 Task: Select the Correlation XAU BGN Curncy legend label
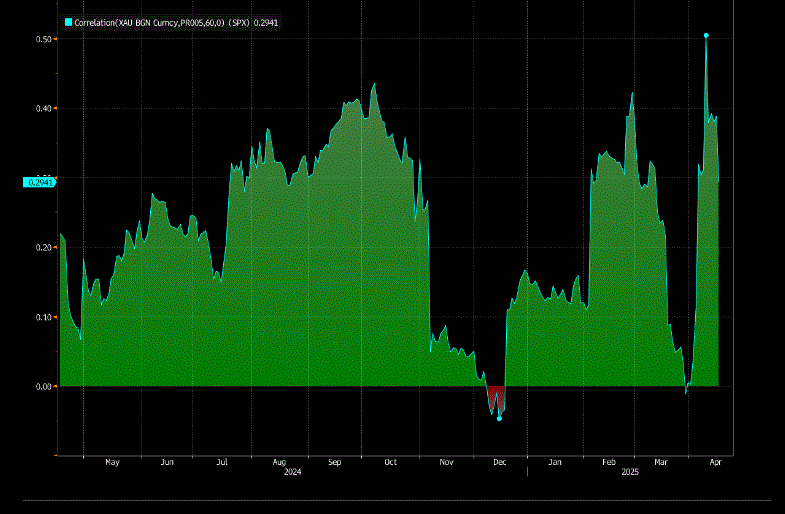(x=176, y=23)
